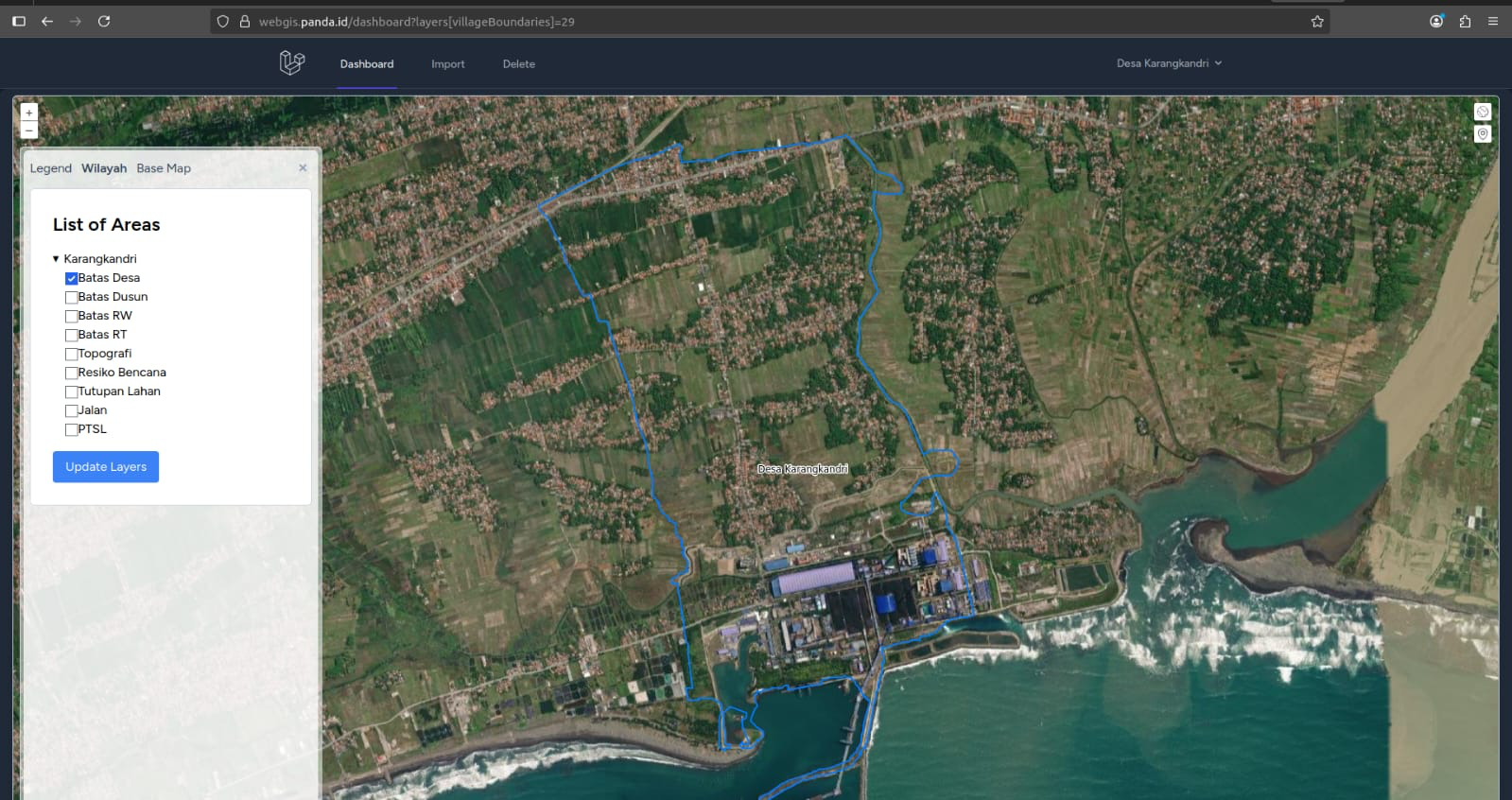Click the Desa Karangkandri map label
Image resolution: width=1512 pixels, height=800 pixels.
803,469
